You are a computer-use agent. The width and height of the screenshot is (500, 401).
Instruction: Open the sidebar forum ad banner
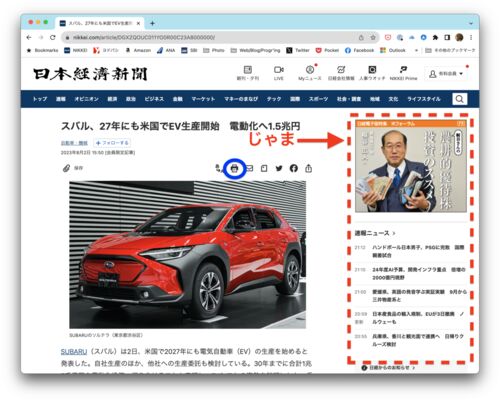[411, 166]
